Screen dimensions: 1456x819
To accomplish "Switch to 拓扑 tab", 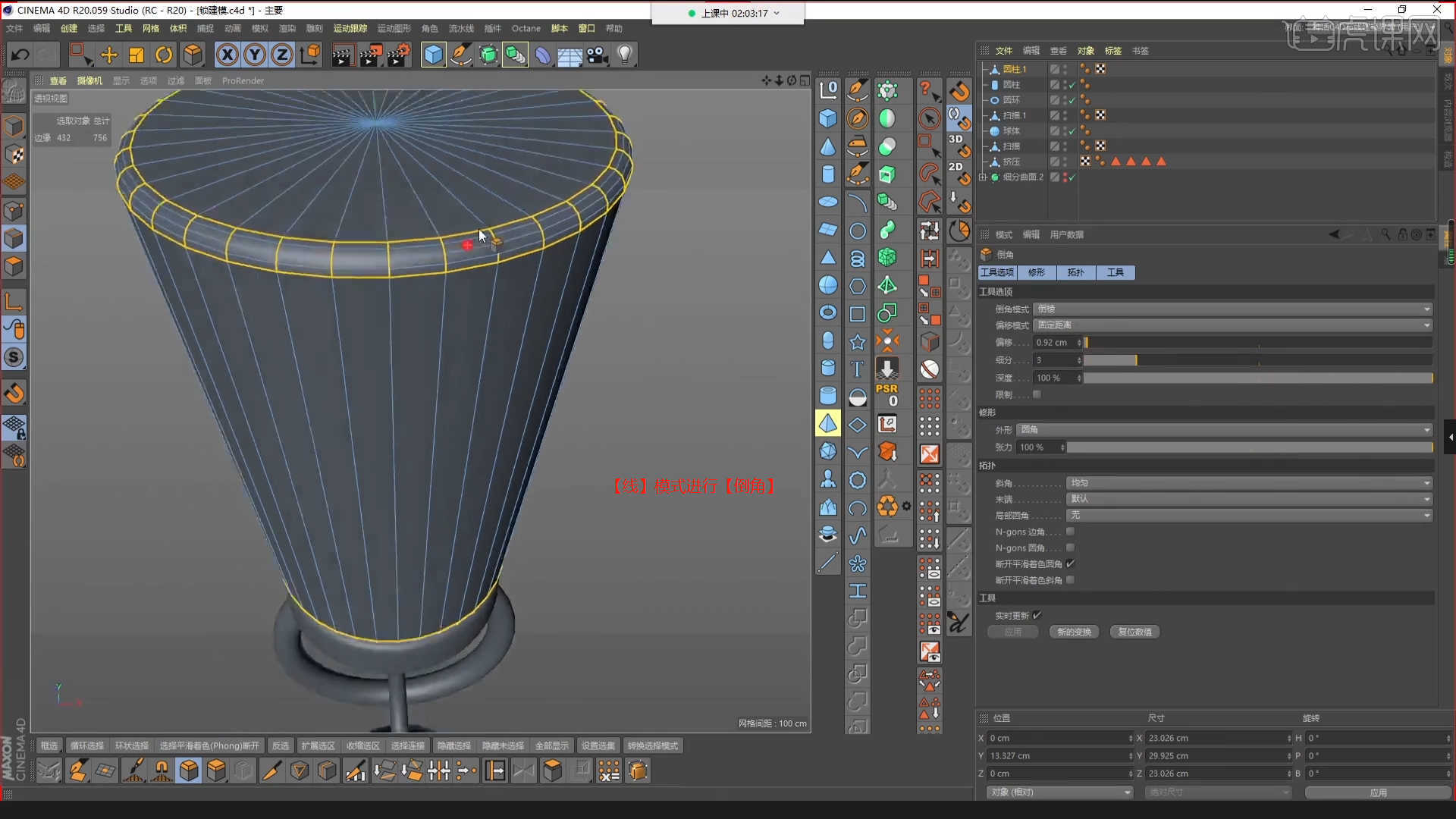I will (x=1075, y=272).
